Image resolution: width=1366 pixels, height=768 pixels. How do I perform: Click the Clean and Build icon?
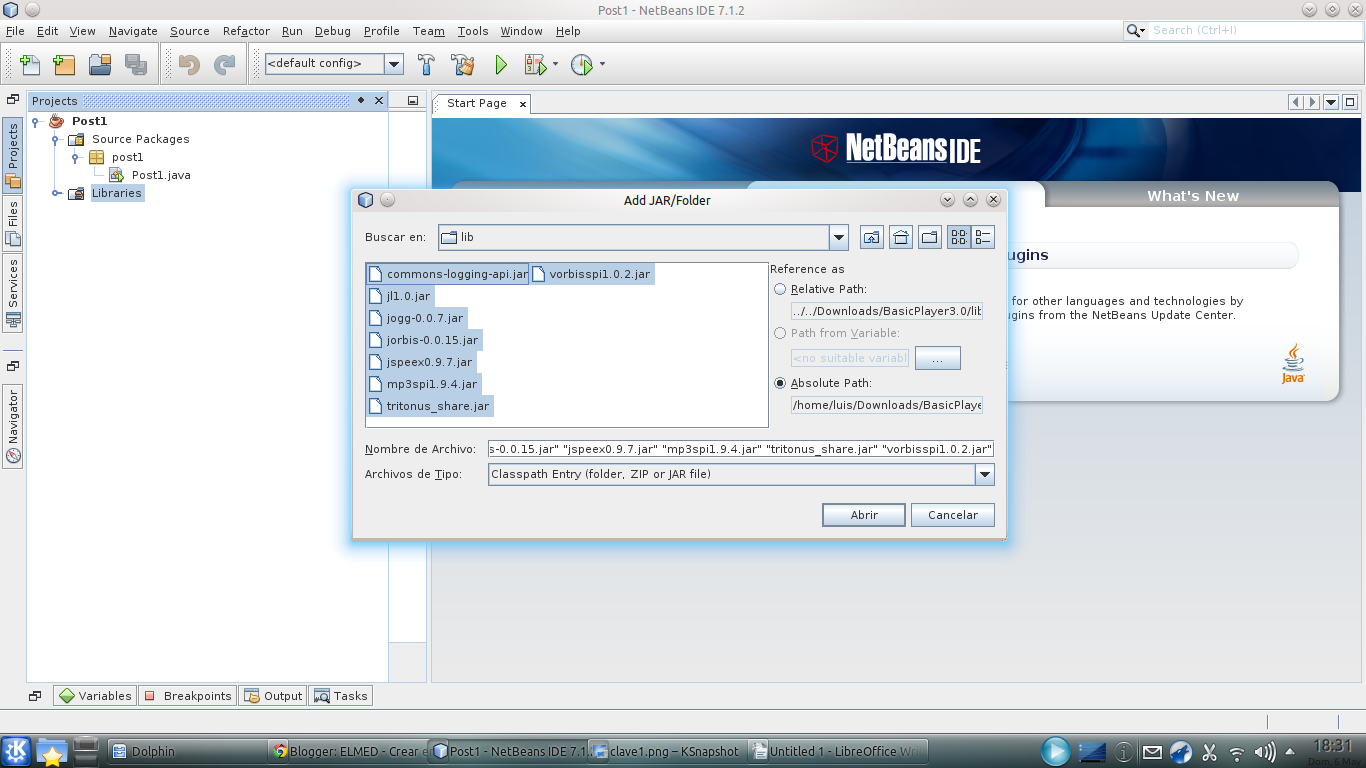click(x=462, y=64)
